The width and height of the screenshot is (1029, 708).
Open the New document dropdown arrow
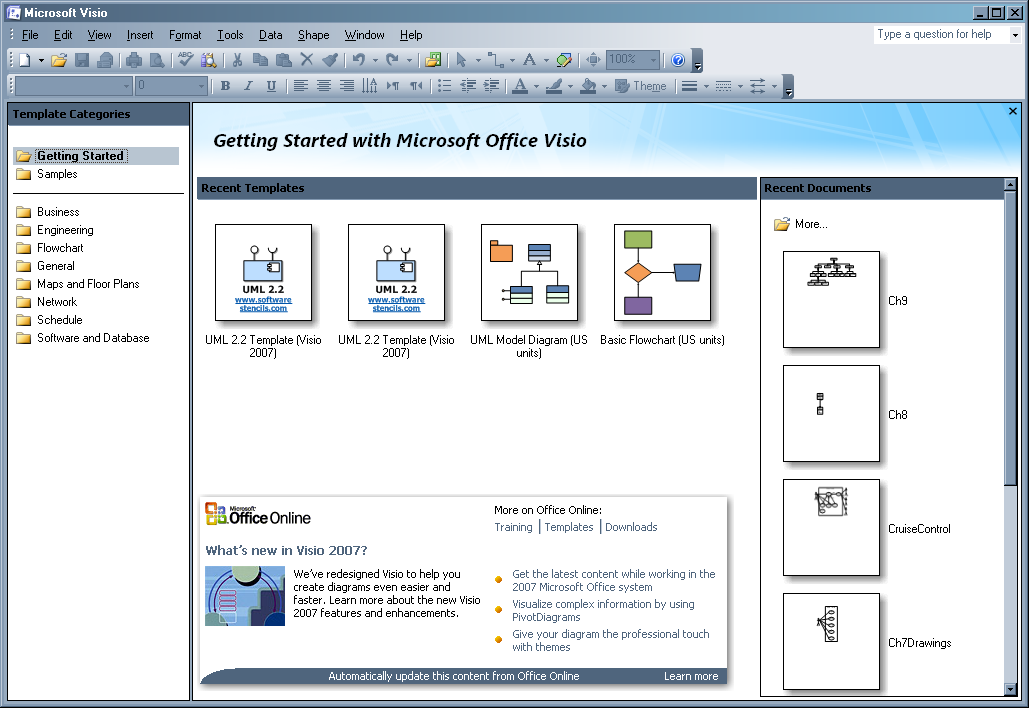[40, 60]
